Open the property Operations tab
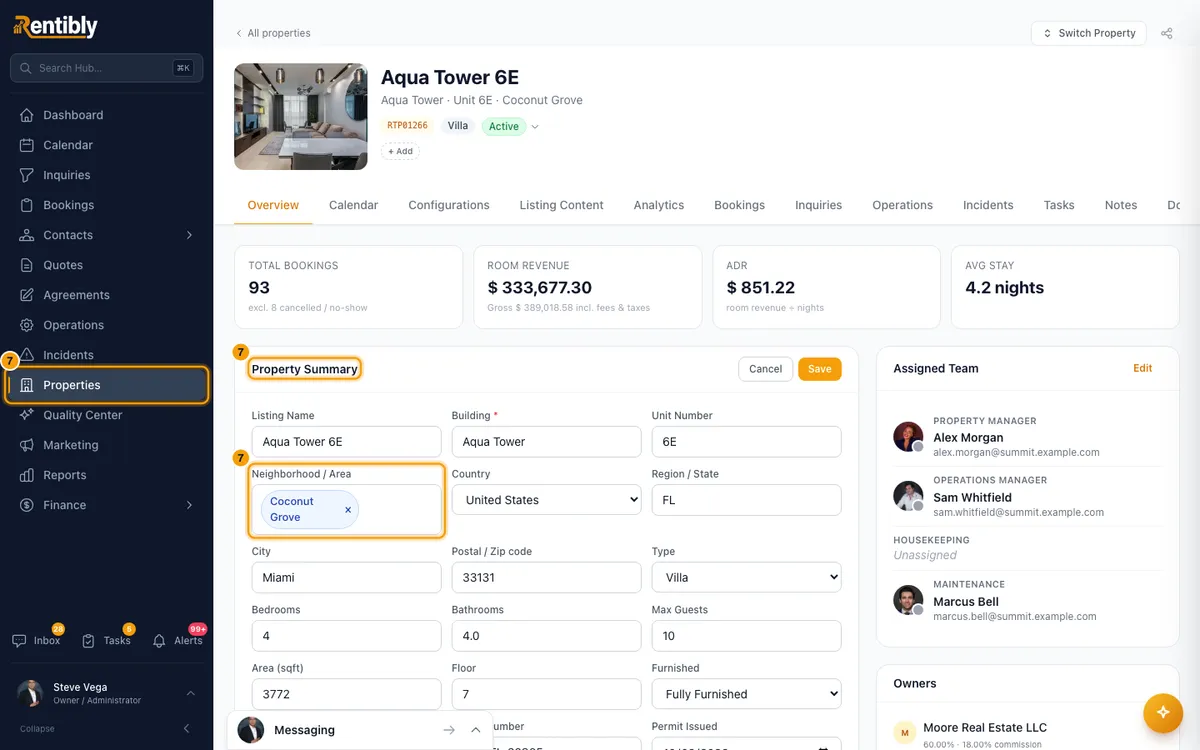The image size is (1200, 750). (902, 205)
